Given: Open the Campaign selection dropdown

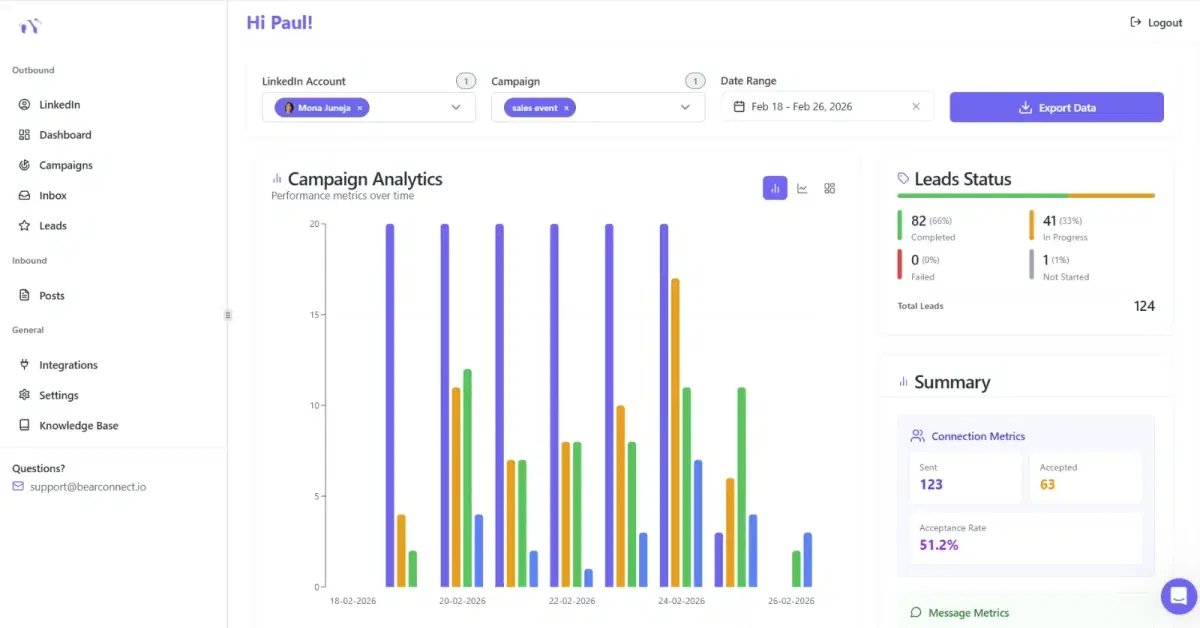Looking at the screenshot, I should pyautogui.click(x=685, y=106).
